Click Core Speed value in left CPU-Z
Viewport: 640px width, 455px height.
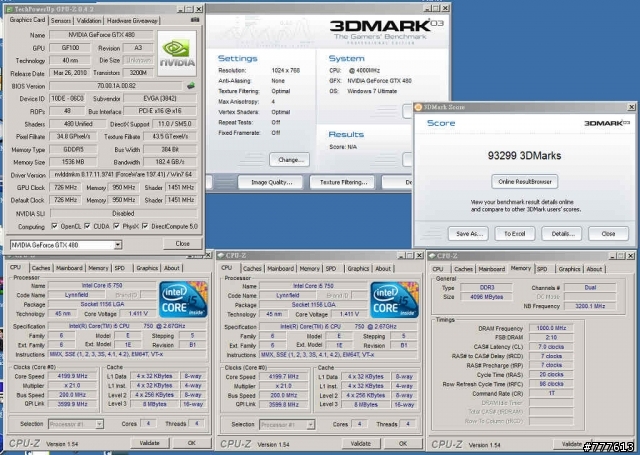[73, 376]
